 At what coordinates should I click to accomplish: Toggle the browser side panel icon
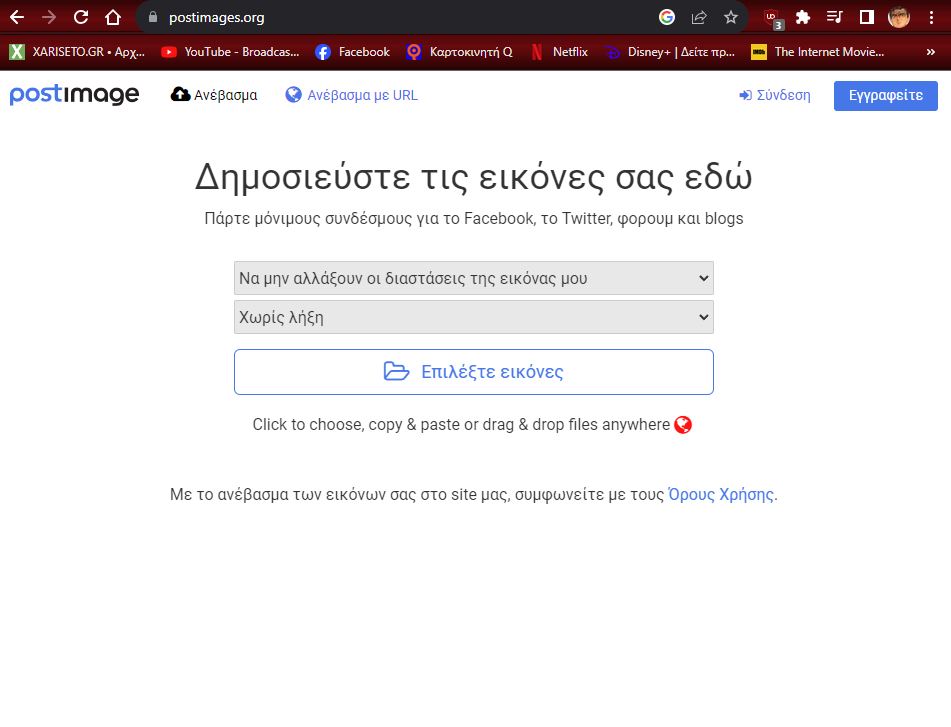coord(867,18)
